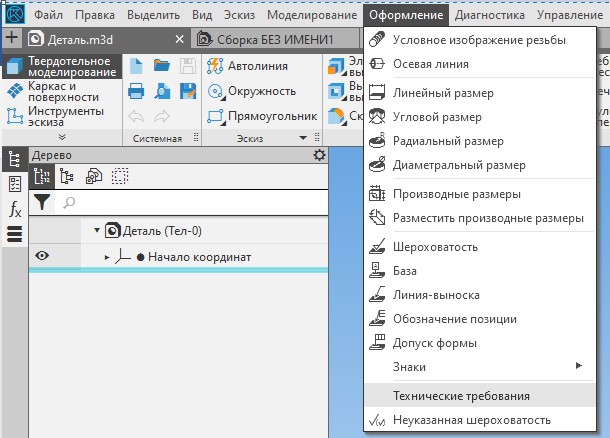
Task: Choose Линия-выноска menu item
Action: tap(479, 295)
